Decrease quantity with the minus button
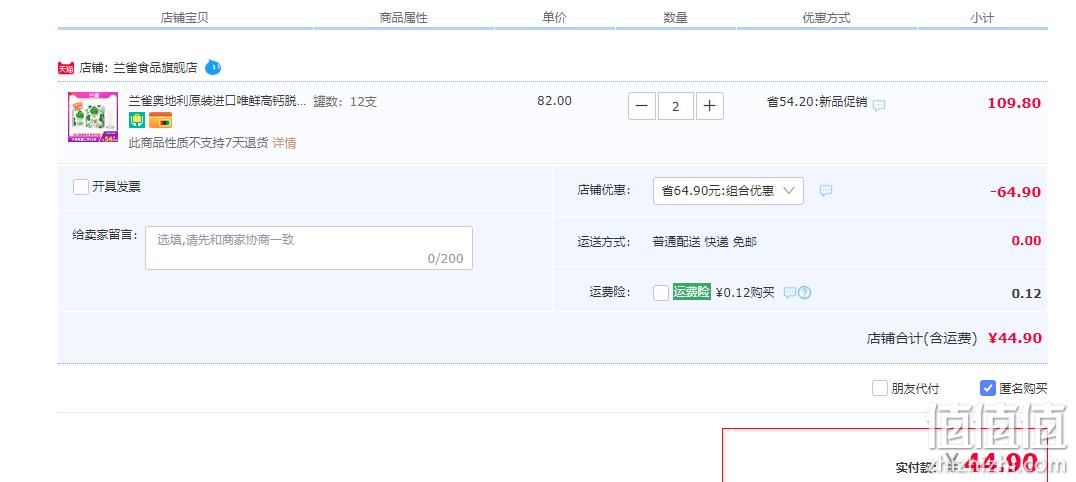The image size is (1076, 482). click(642, 106)
